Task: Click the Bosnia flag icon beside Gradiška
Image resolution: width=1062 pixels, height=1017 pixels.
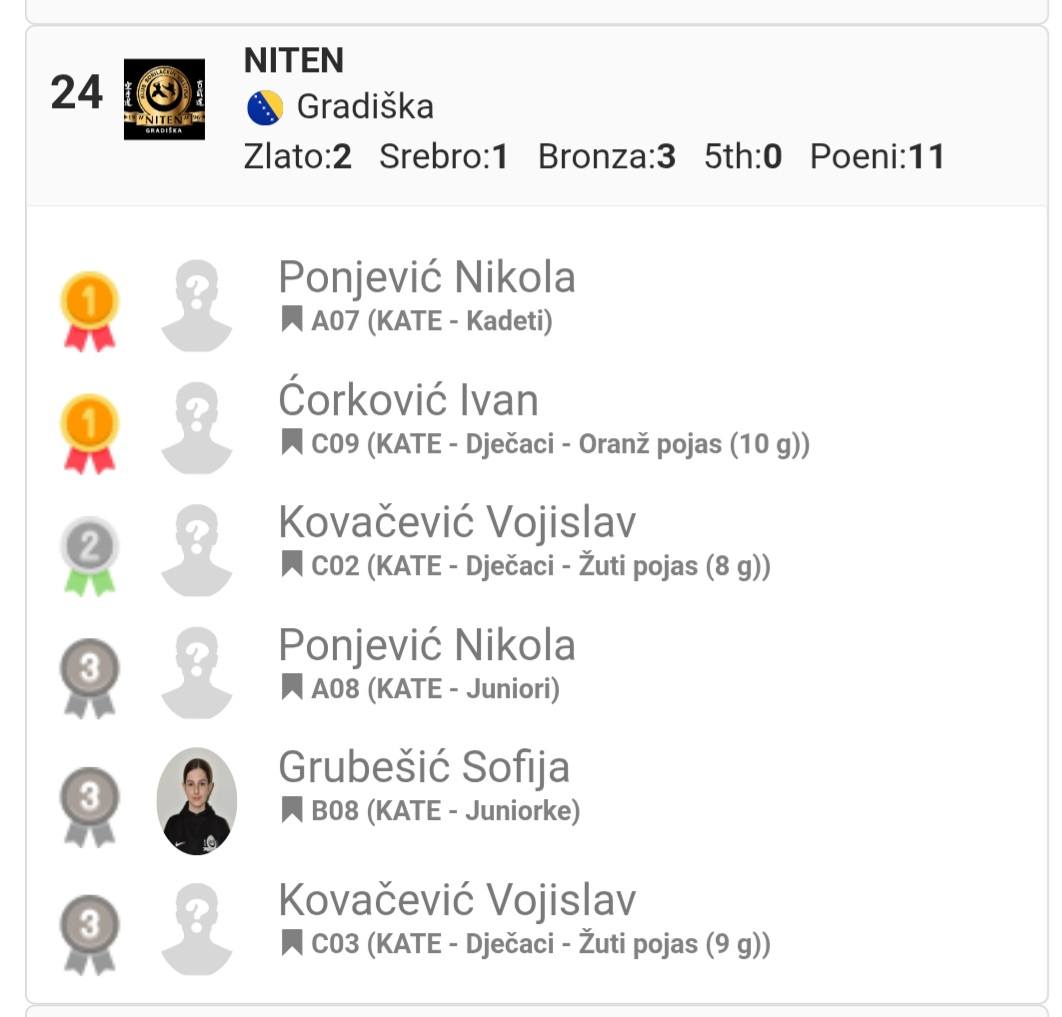Action: 265,108
